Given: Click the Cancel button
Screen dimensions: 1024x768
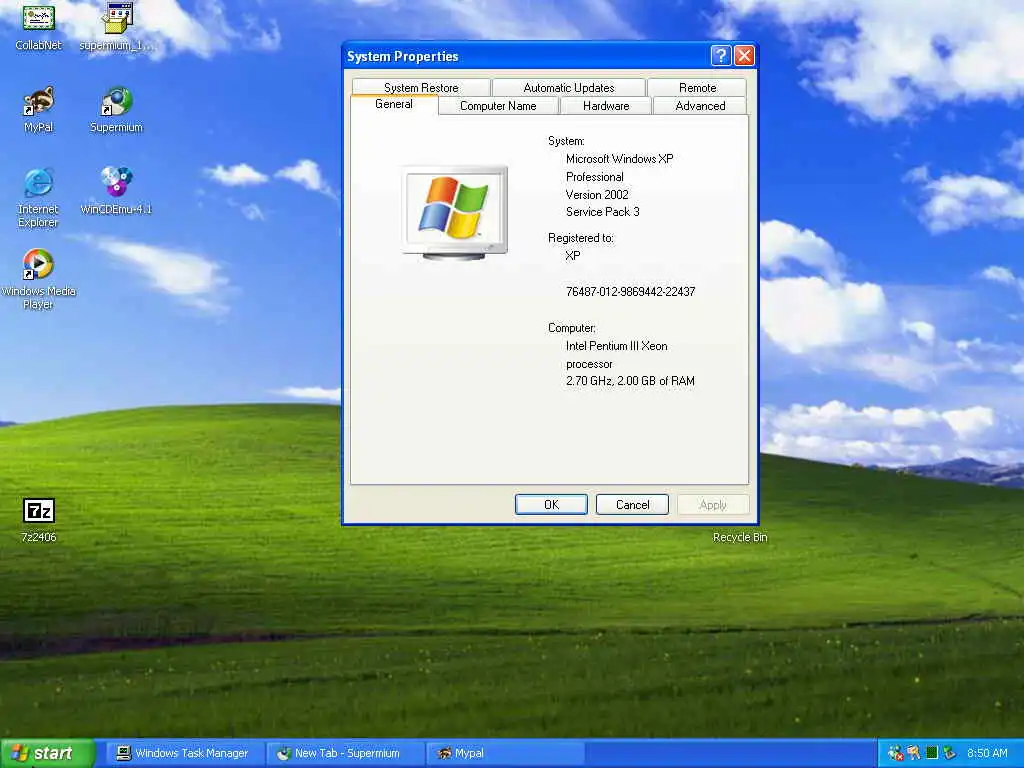Looking at the screenshot, I should point(632,504).
